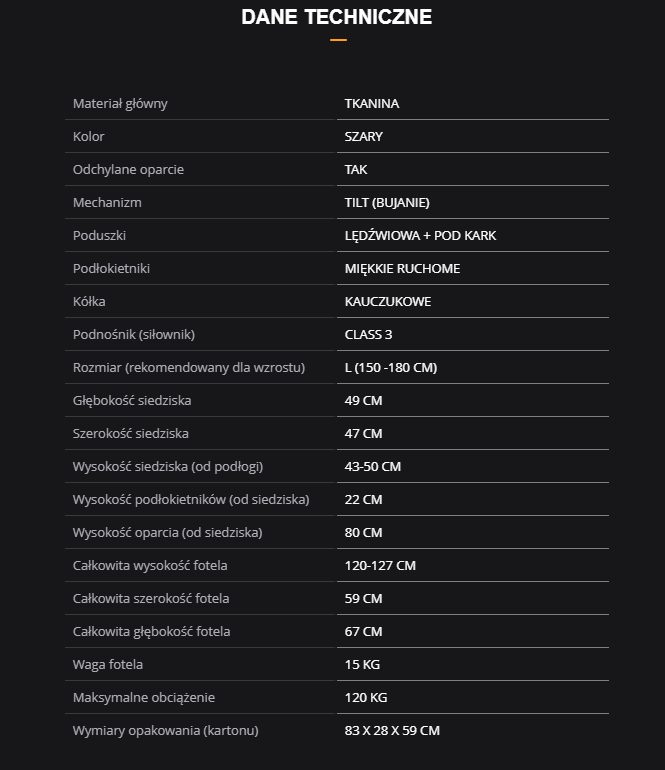Select the L (150 -180 CM) size value
This screenshot has height=770, width=665.
pos(391,368)
